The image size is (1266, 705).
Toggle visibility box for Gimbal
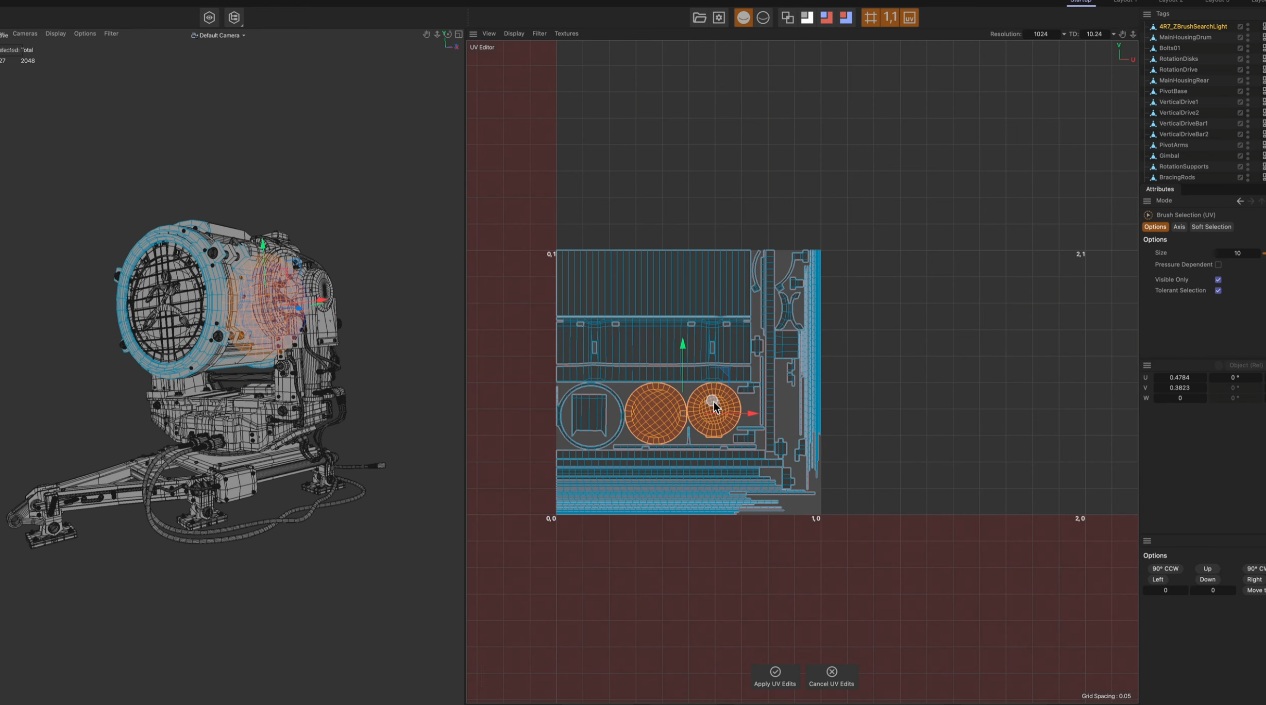[1240, 156]
